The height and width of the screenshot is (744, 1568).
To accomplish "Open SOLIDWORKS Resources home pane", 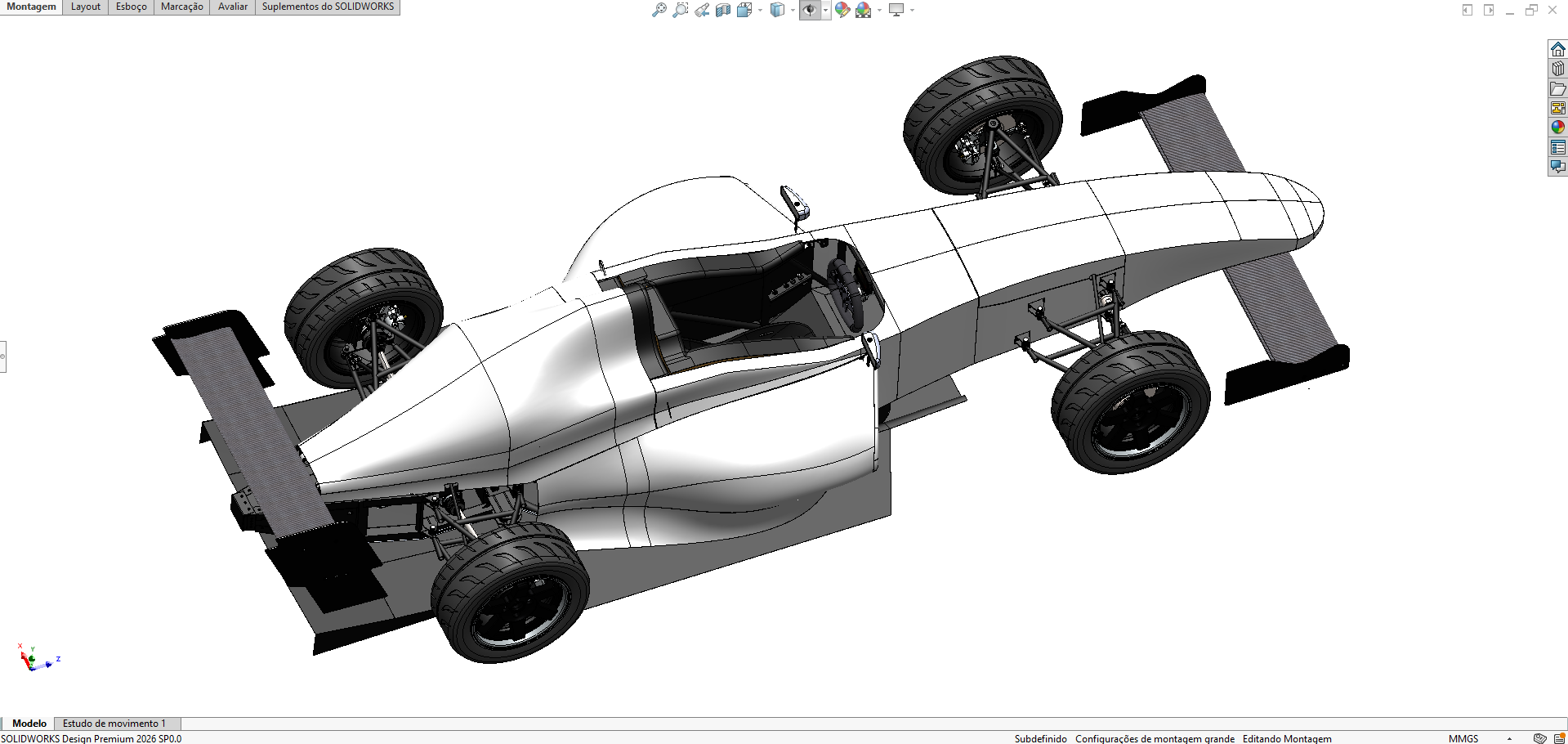I will [x=1558, y=49].
